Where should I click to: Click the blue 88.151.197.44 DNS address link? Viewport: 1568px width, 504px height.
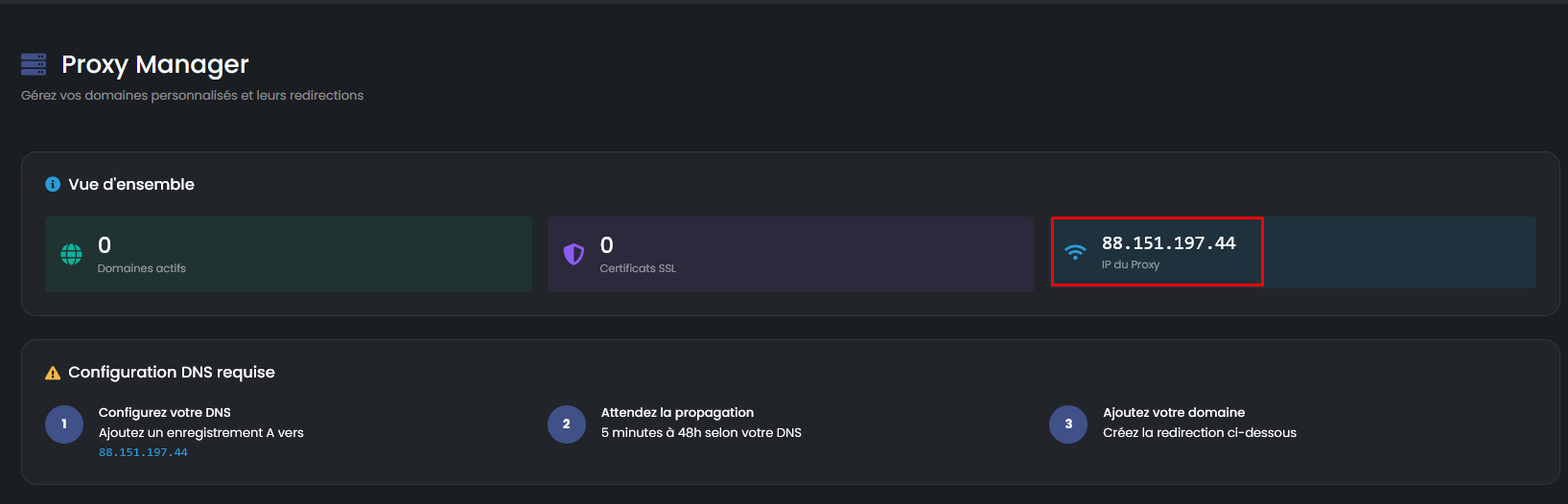143,452
